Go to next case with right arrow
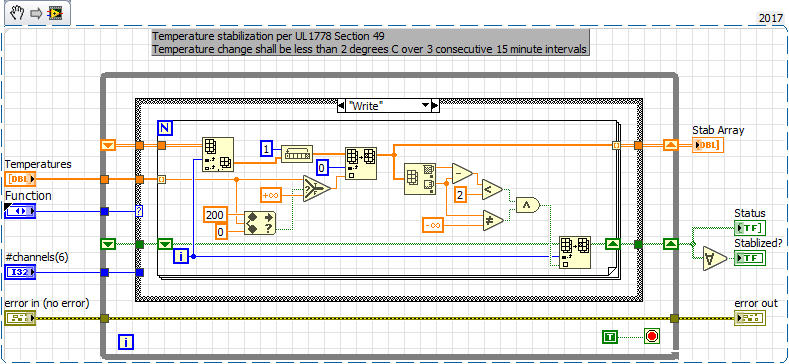 (x=435, y=106)
